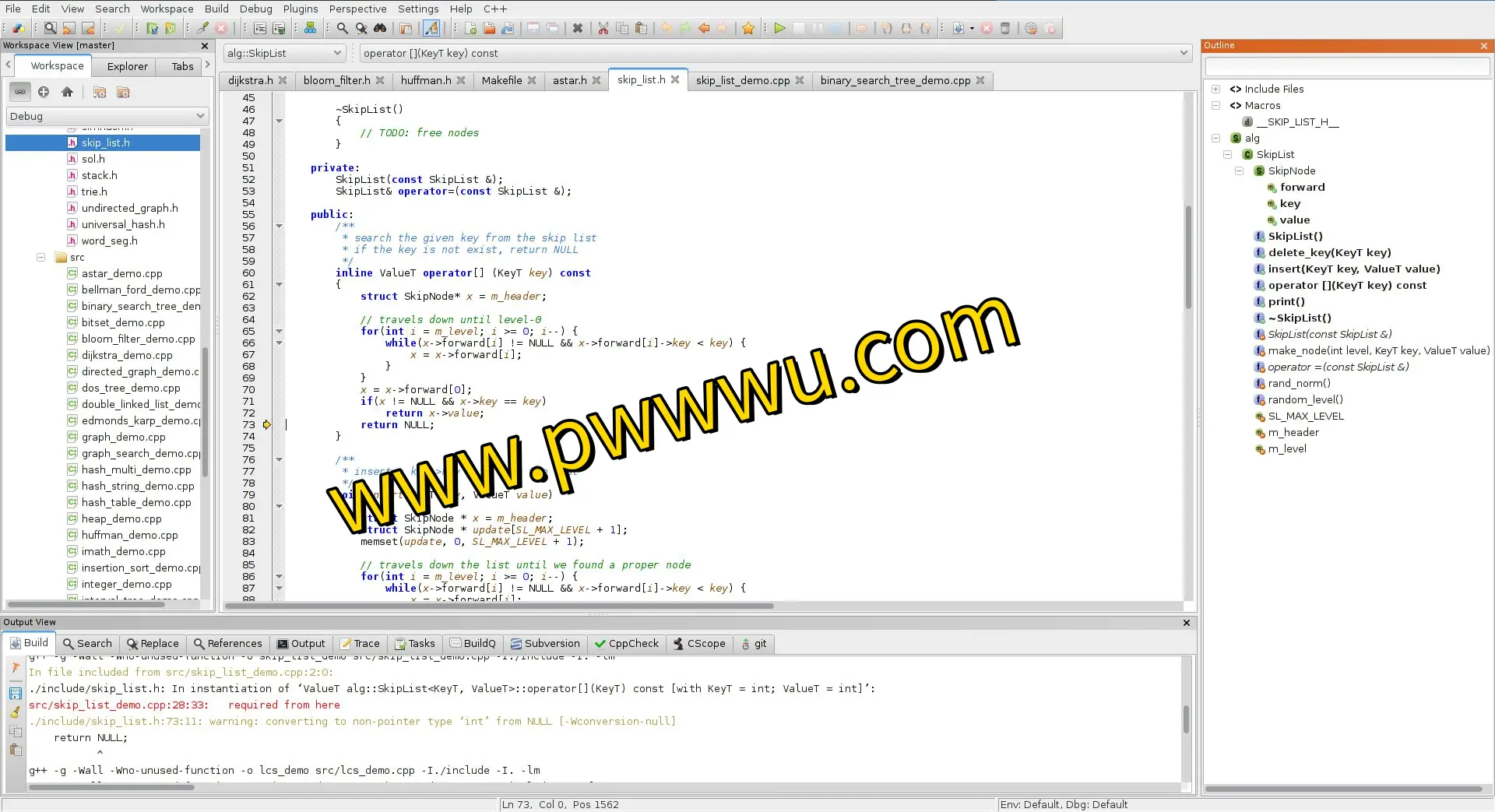Click the paste clipboard icon in toolbar
1495x812 pixels.
pos(641,29)
